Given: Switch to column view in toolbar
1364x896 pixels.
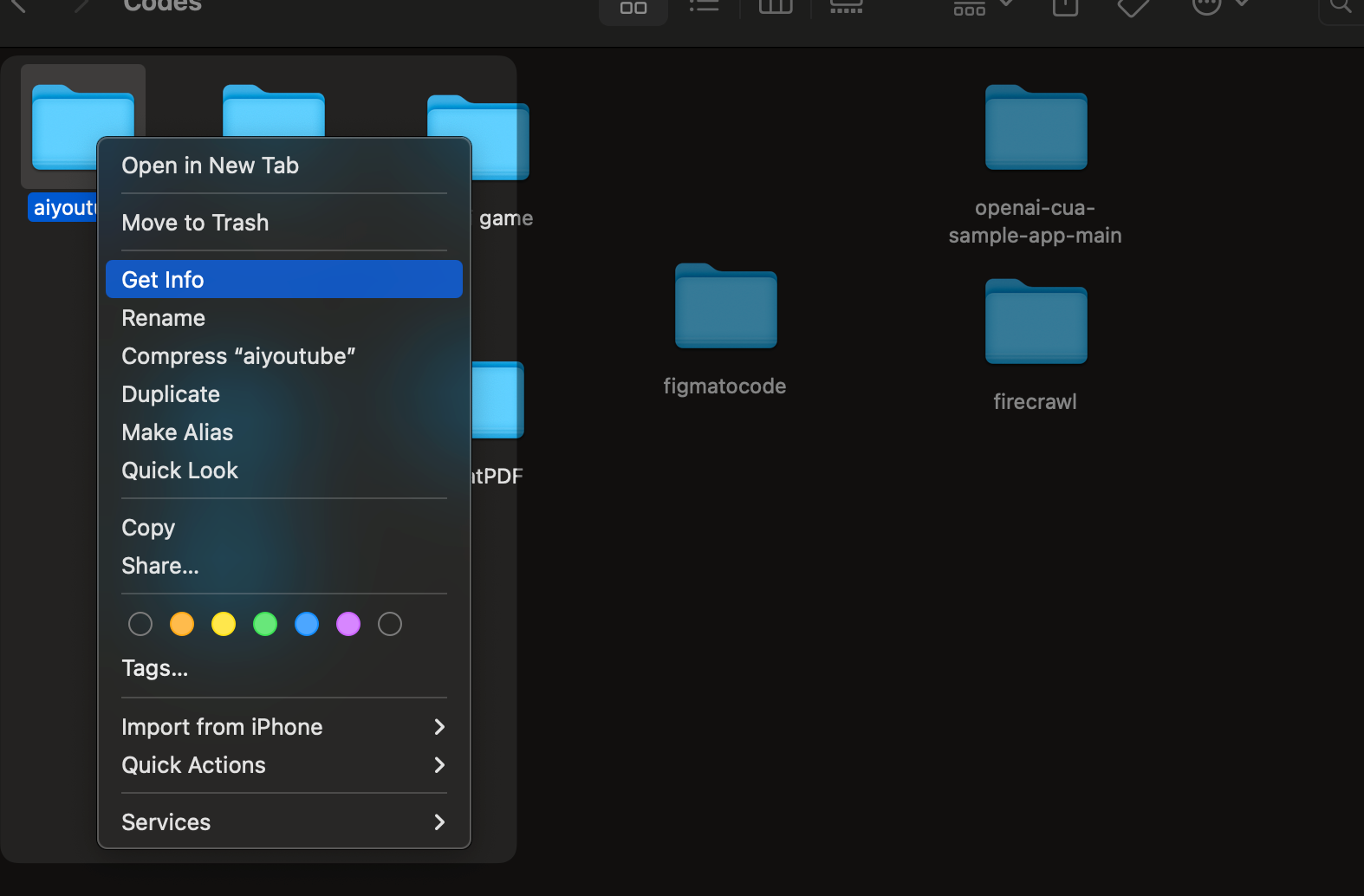Looking at the screenshot, I should (776, 7).
